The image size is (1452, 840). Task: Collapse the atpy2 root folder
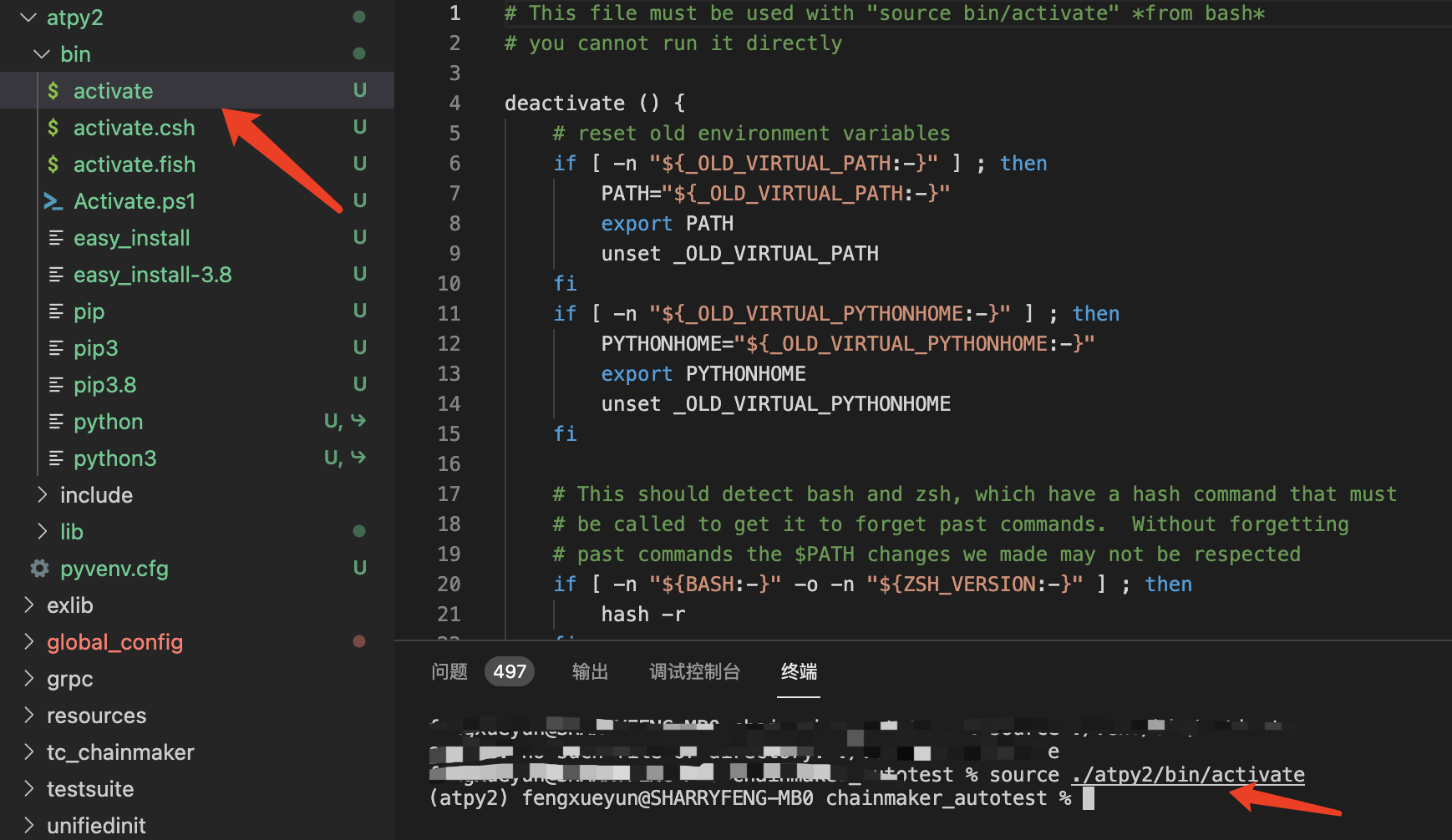click(28, 17)
